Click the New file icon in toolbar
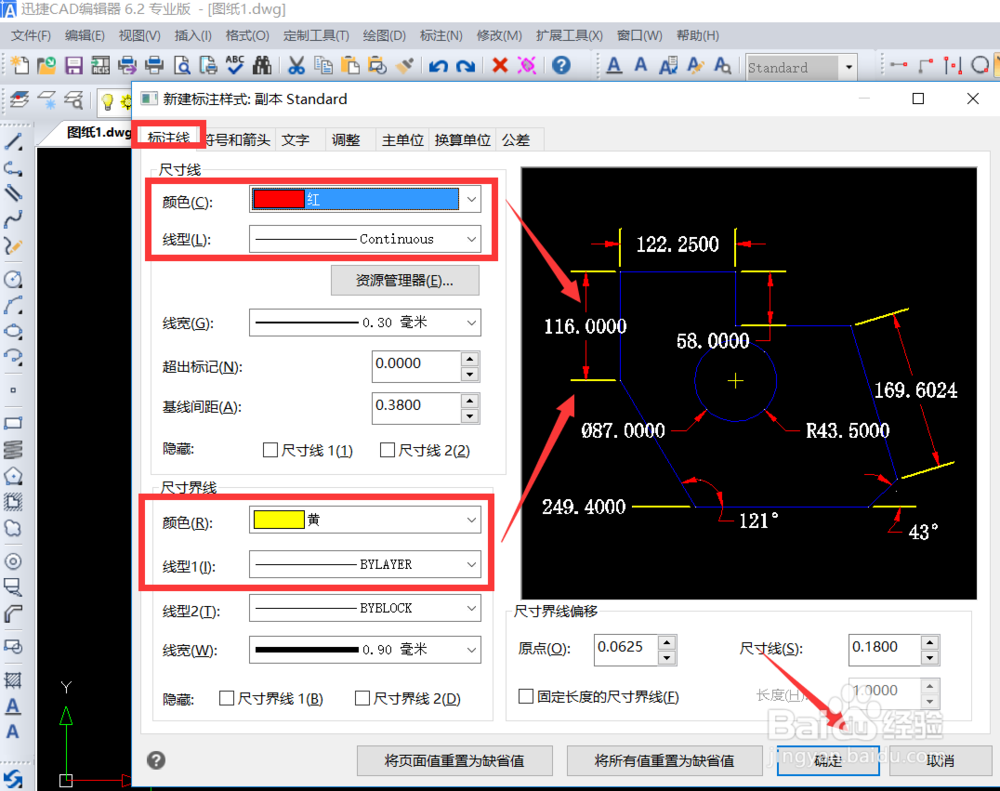The width and height of the screenshot is (1000, 791). pyautogui.click(x=18, y=65)
